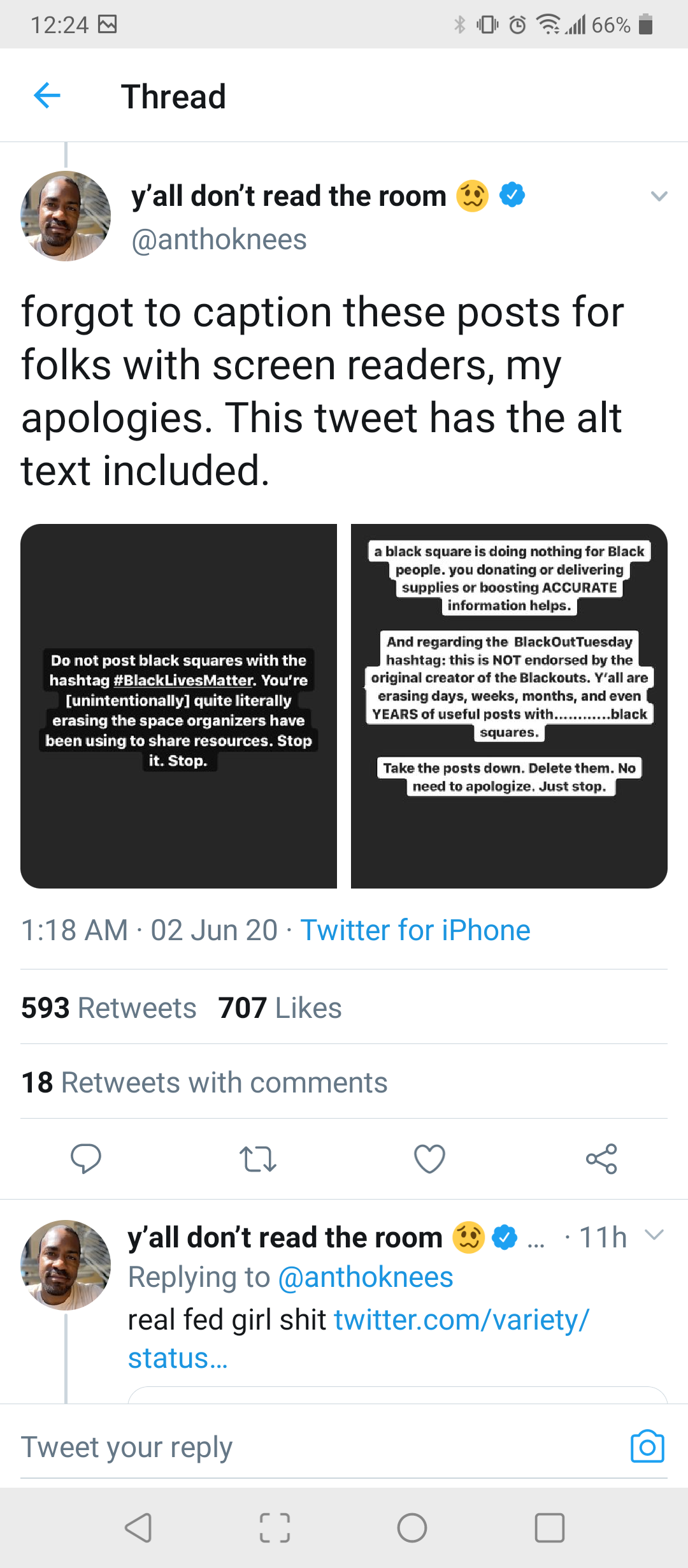This screenshot has height=1568, width=688.
Task: Tap the share icon under the tweet
Action: coord(601,1159)
